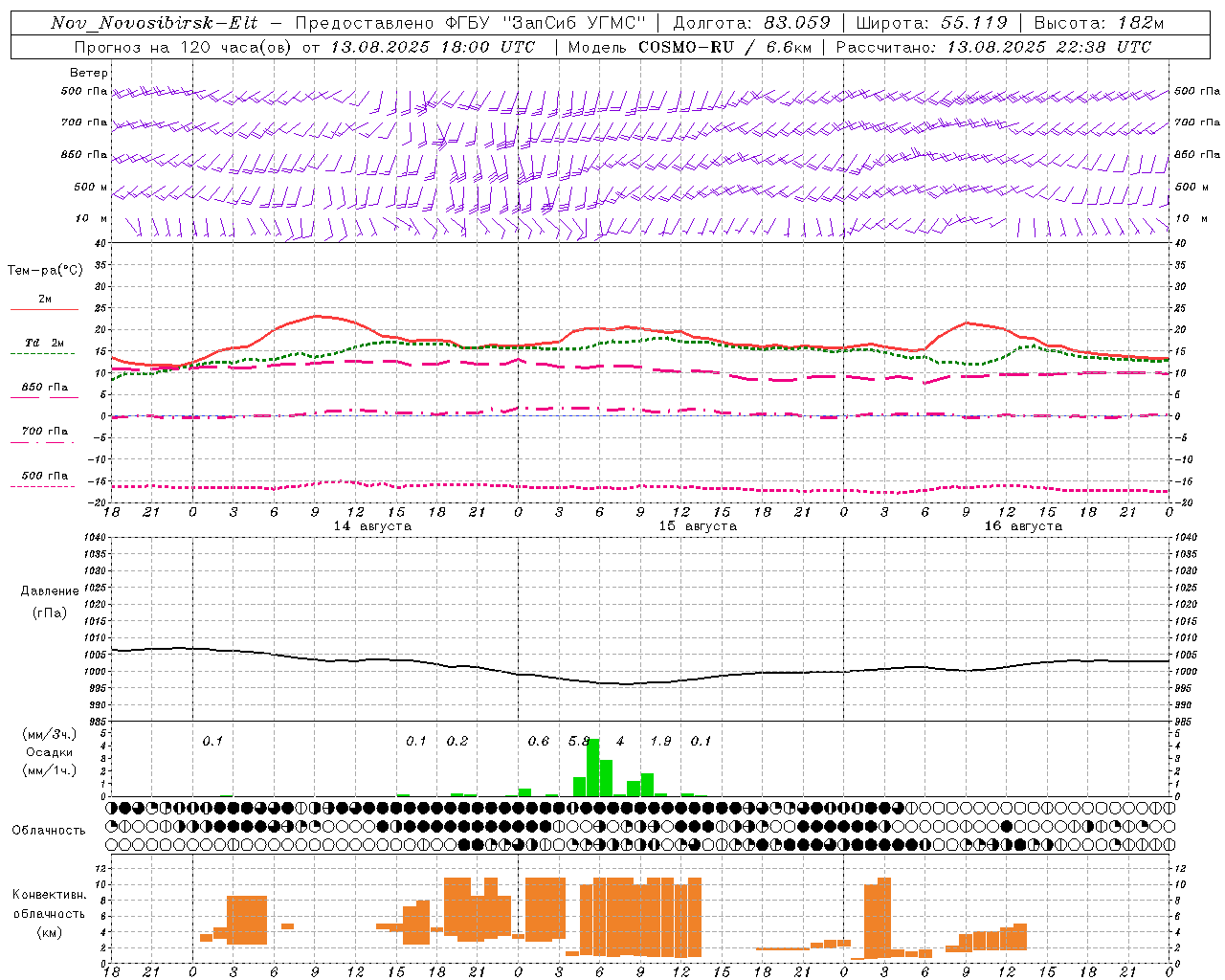Select the (мм/3ч.) unit label
Screen dimensions: 1225x980
click(50, 734)
